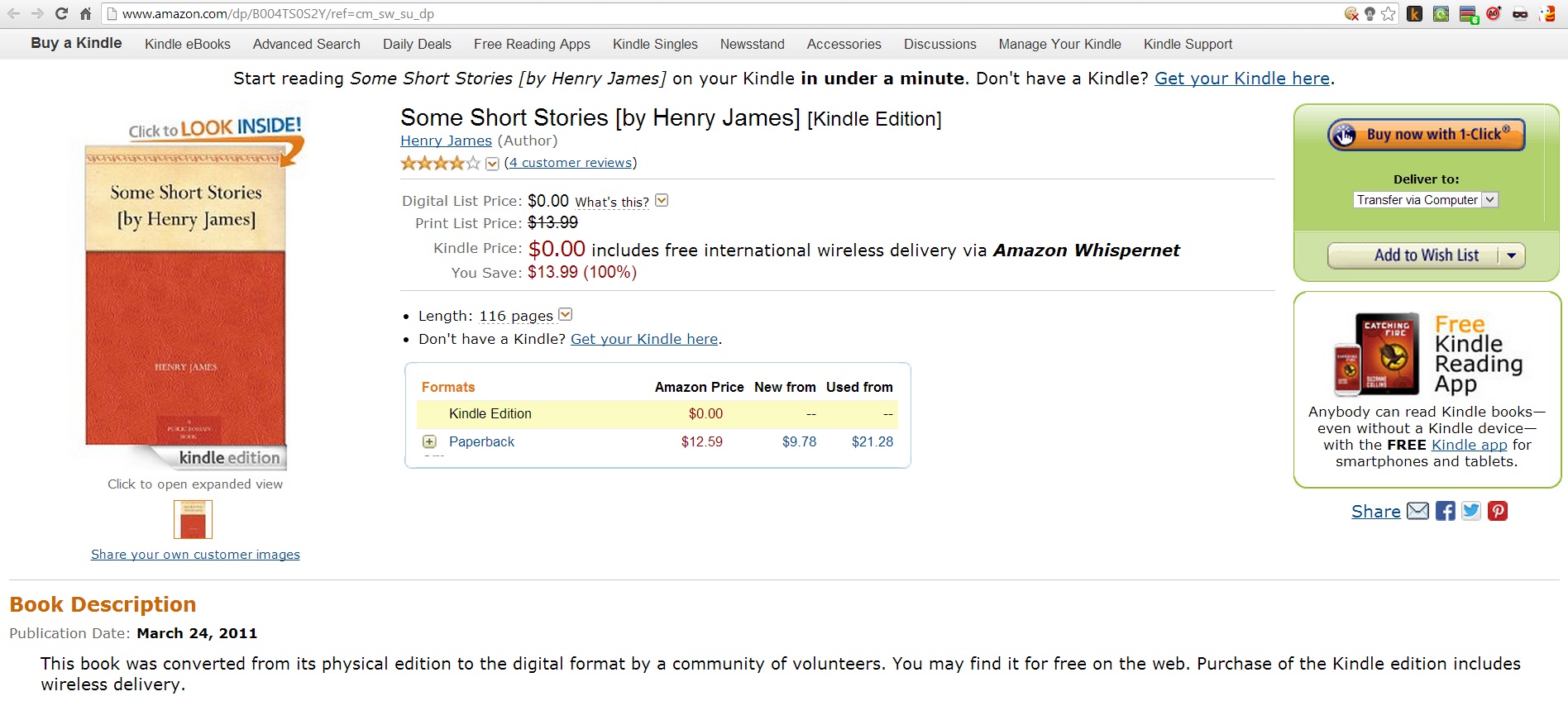Share via the email envelope icon
1568x701 pixels.
1417,511
